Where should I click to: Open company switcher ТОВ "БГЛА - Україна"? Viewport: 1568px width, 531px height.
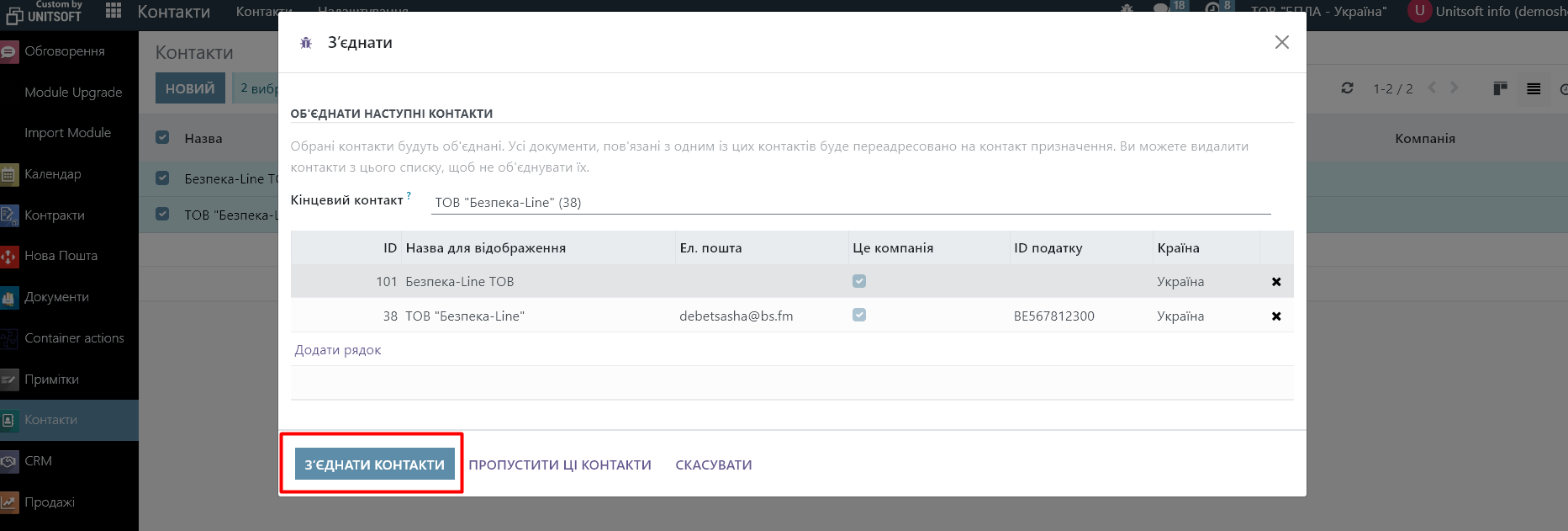pyautogui.click(x=1317, y=11)
